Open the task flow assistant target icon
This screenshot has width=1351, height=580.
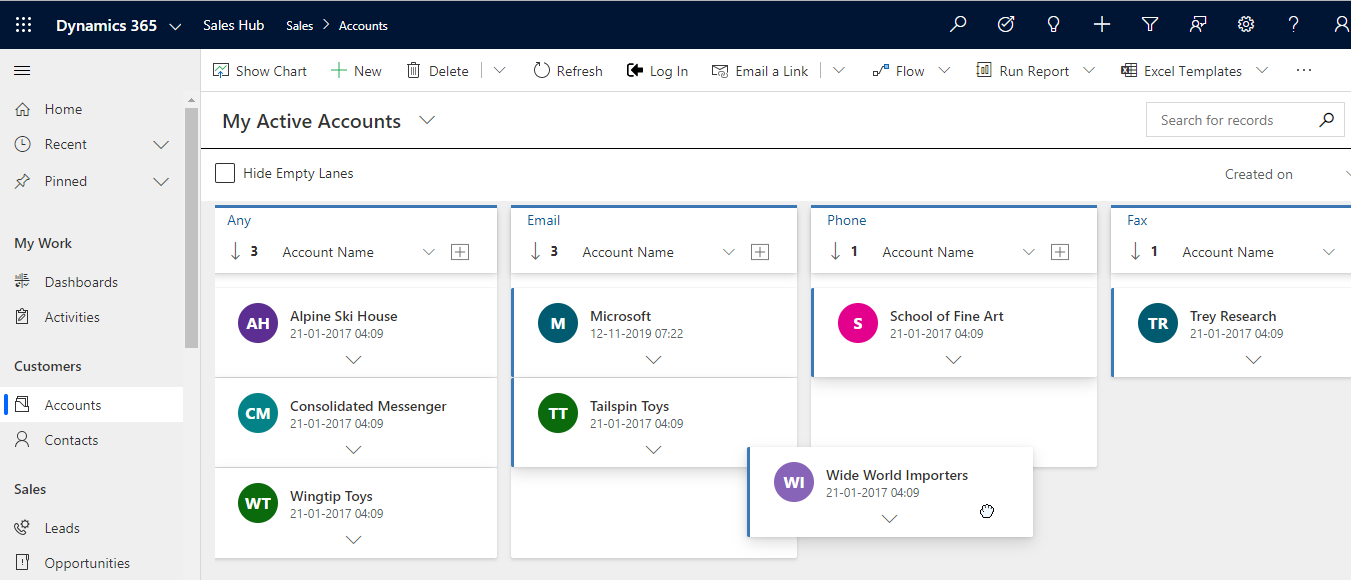1006,25
